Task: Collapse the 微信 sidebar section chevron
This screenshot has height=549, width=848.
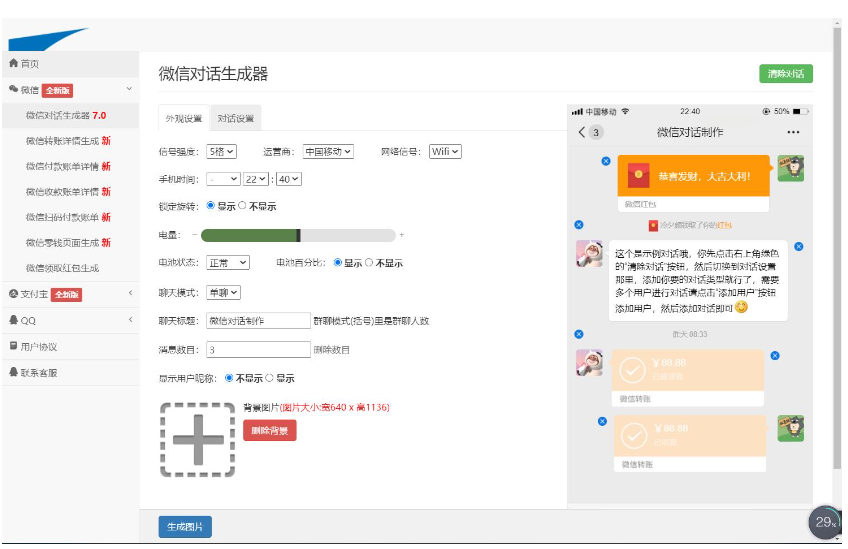Action: tap(129, 89)
